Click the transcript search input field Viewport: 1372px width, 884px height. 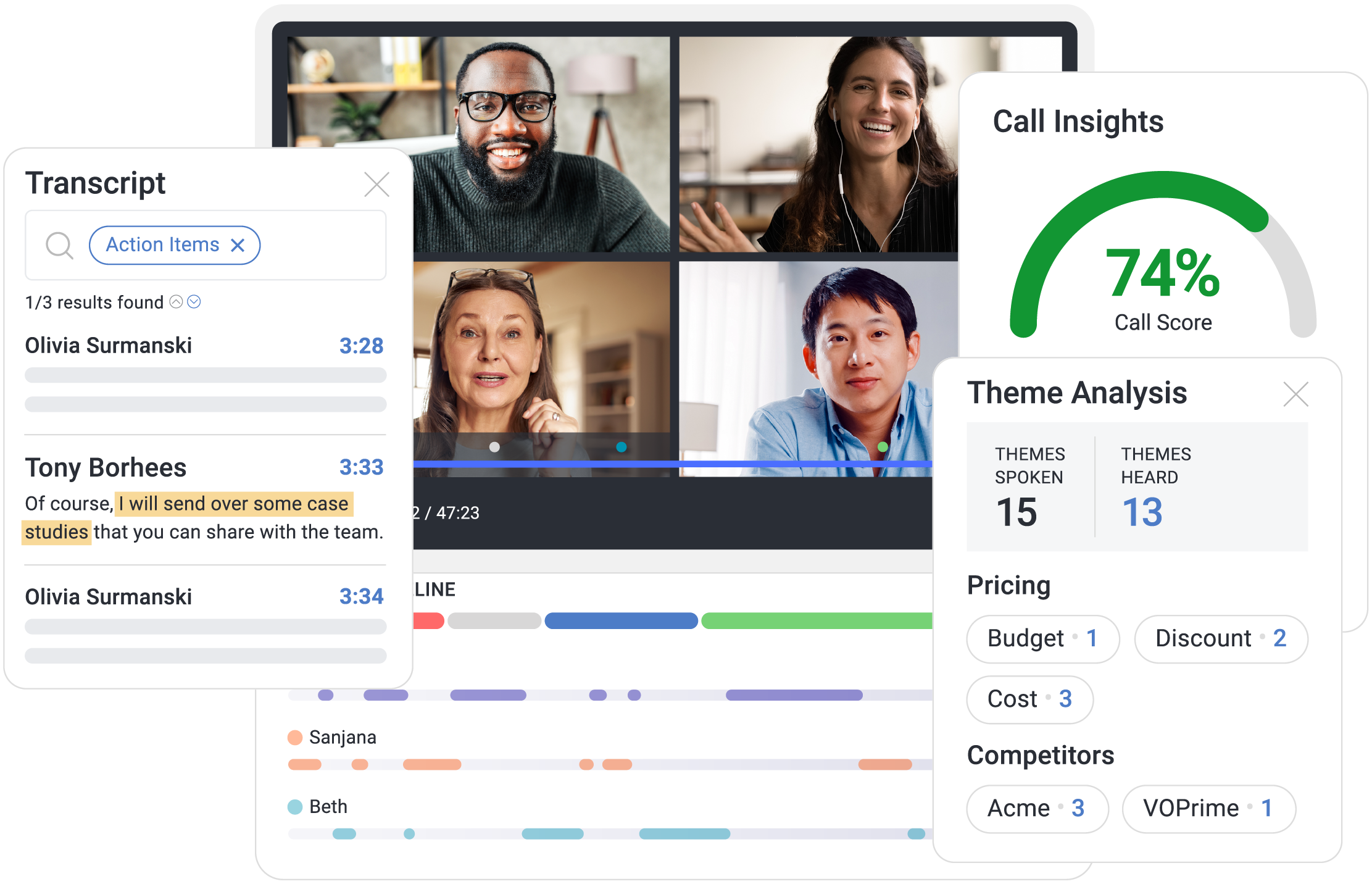[321, 245]
